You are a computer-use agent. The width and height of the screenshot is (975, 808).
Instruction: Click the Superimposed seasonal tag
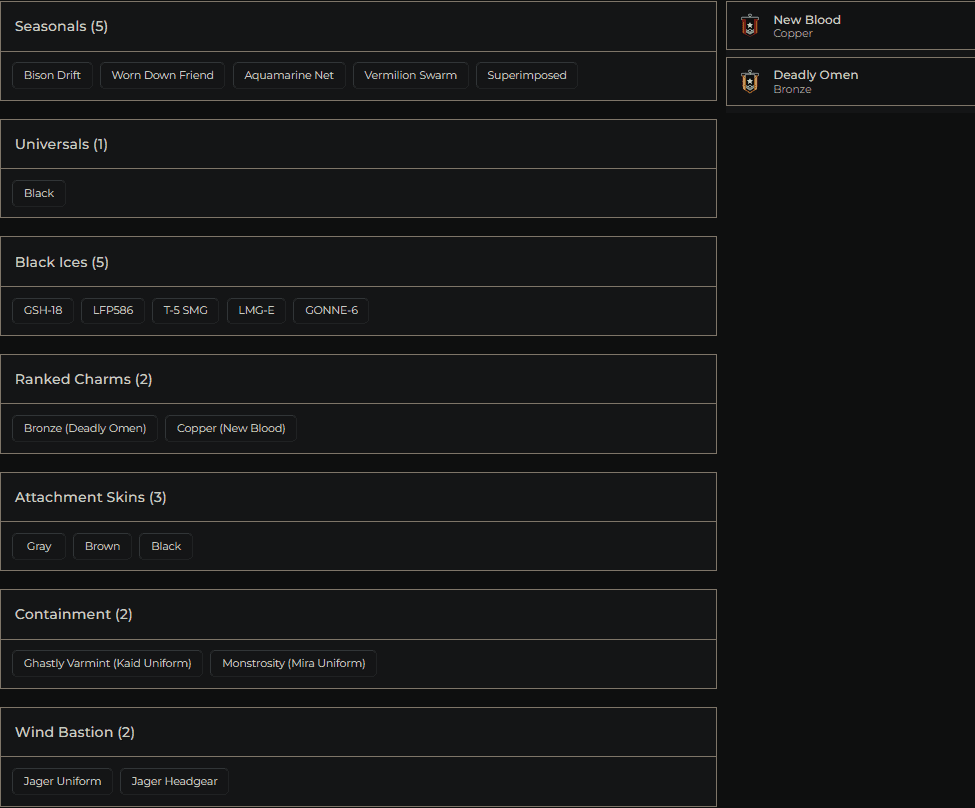tap(527, 76)
